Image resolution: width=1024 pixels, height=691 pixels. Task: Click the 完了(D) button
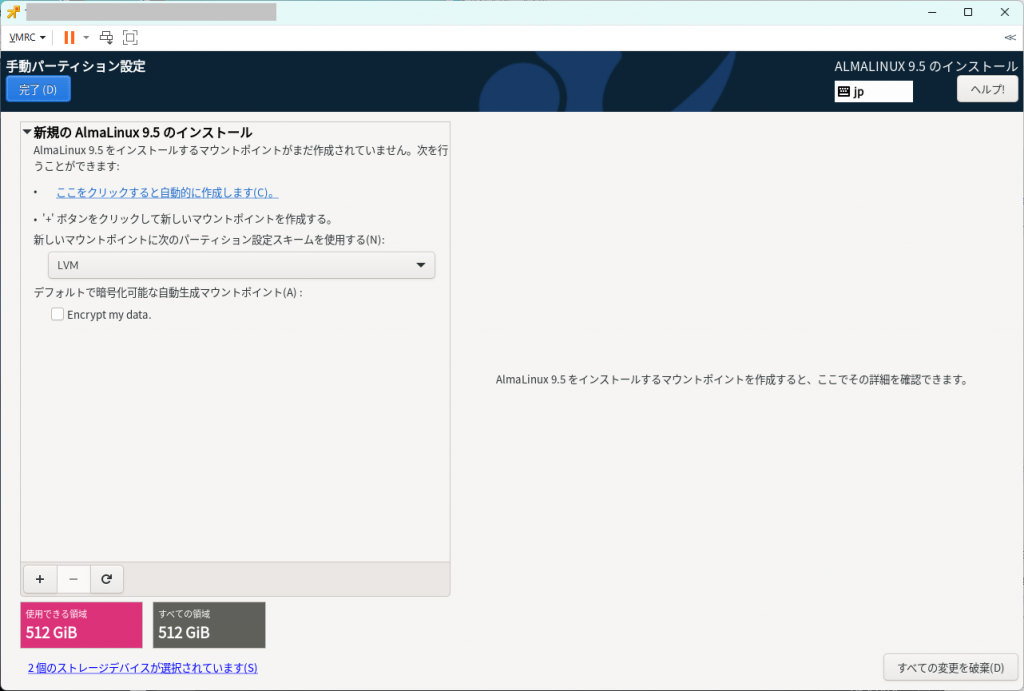click(x=38, y=89)
